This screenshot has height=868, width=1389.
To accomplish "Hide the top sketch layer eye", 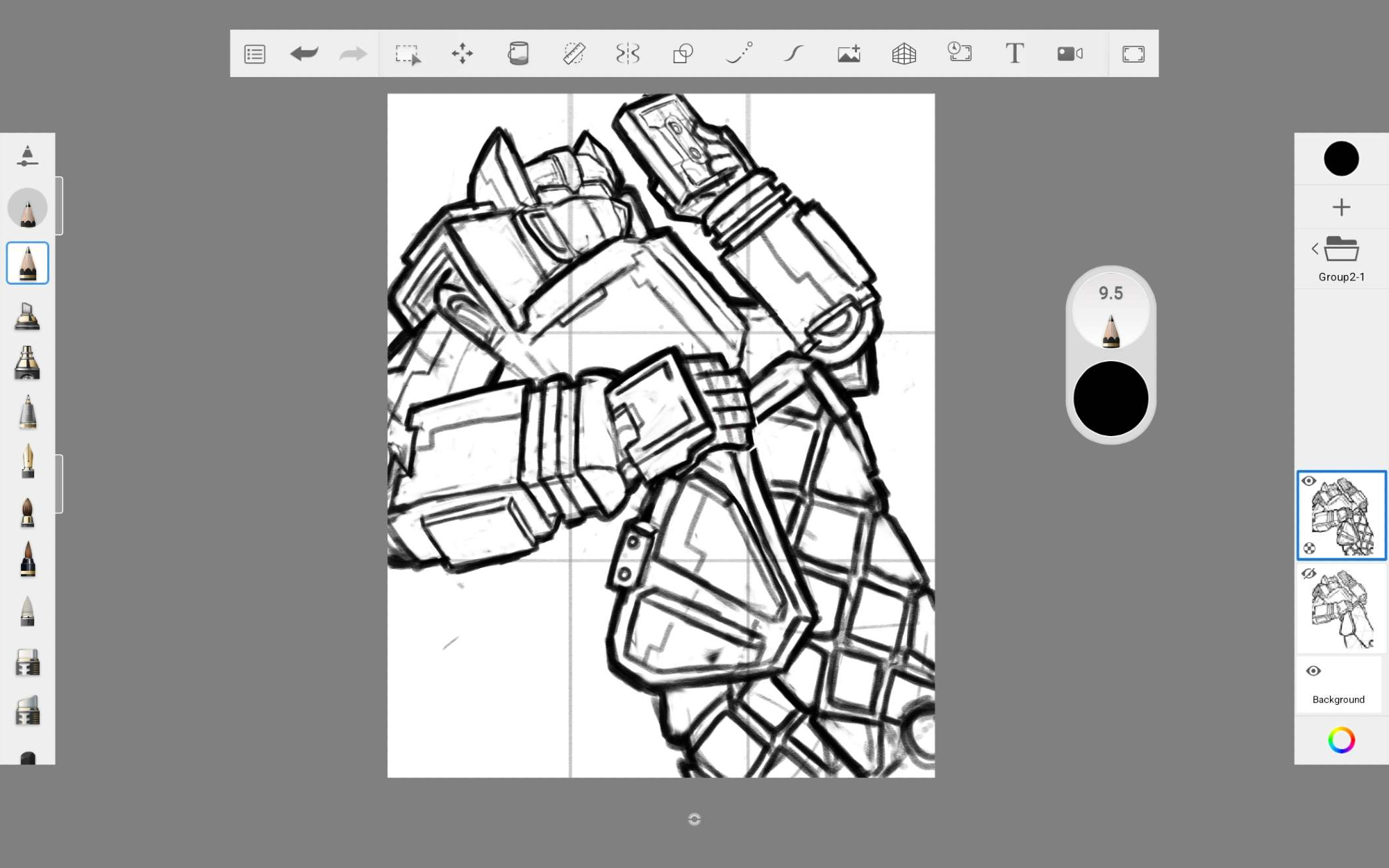I will tap(1309, 481).
